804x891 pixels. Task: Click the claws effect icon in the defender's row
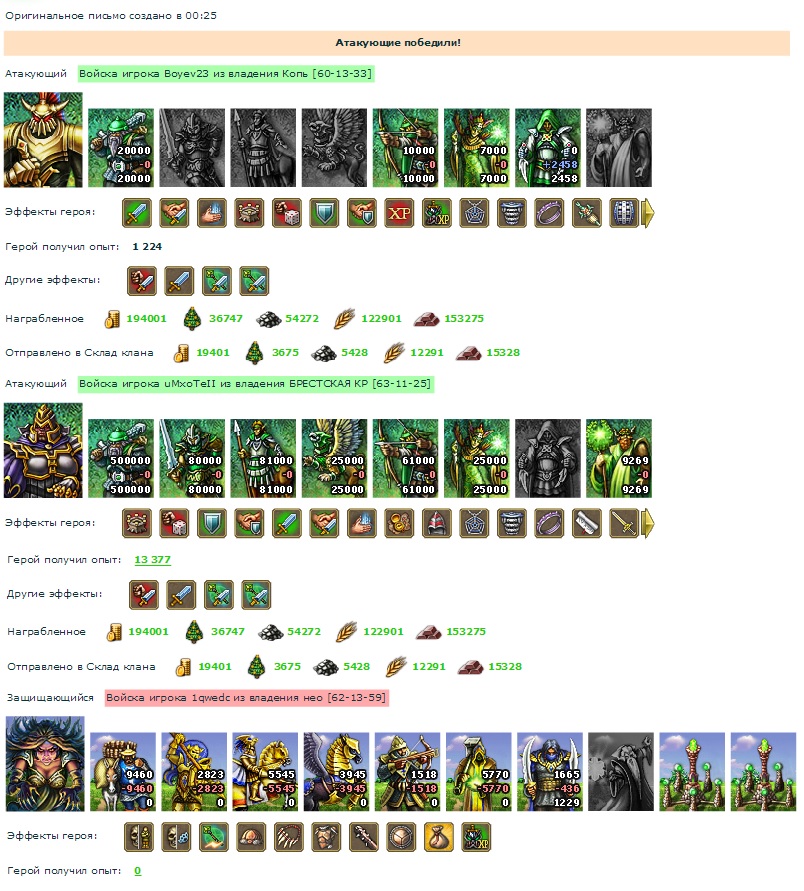tap(289, 837)
